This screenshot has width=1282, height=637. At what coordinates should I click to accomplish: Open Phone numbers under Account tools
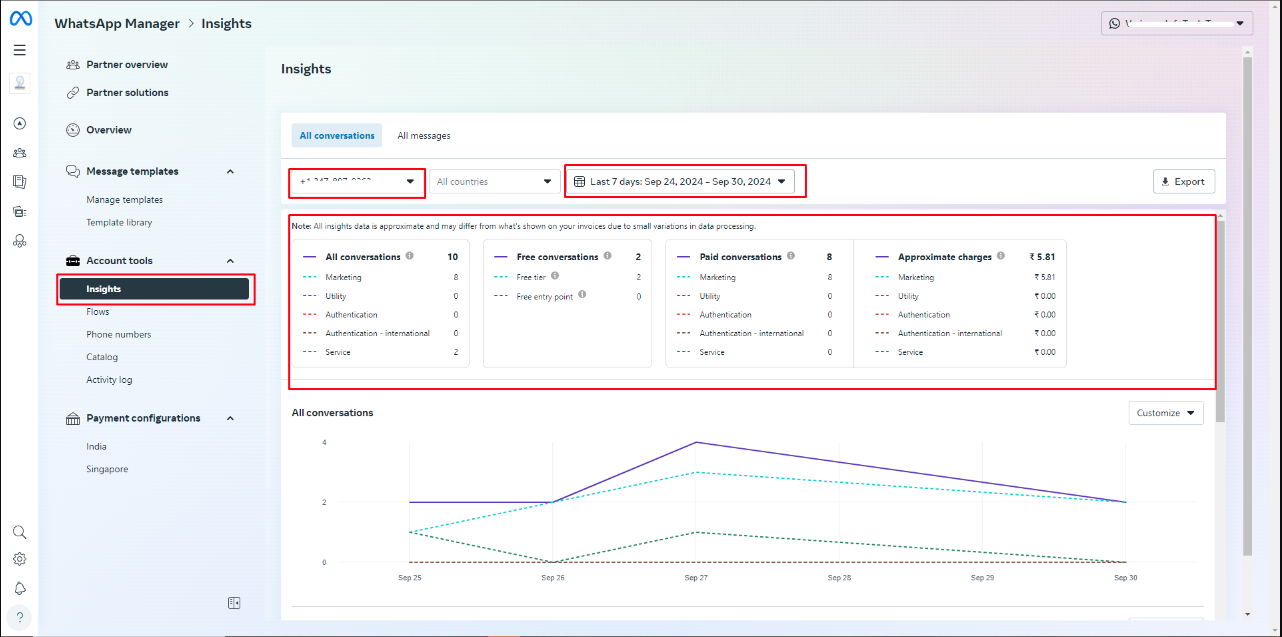coord(119,335)
